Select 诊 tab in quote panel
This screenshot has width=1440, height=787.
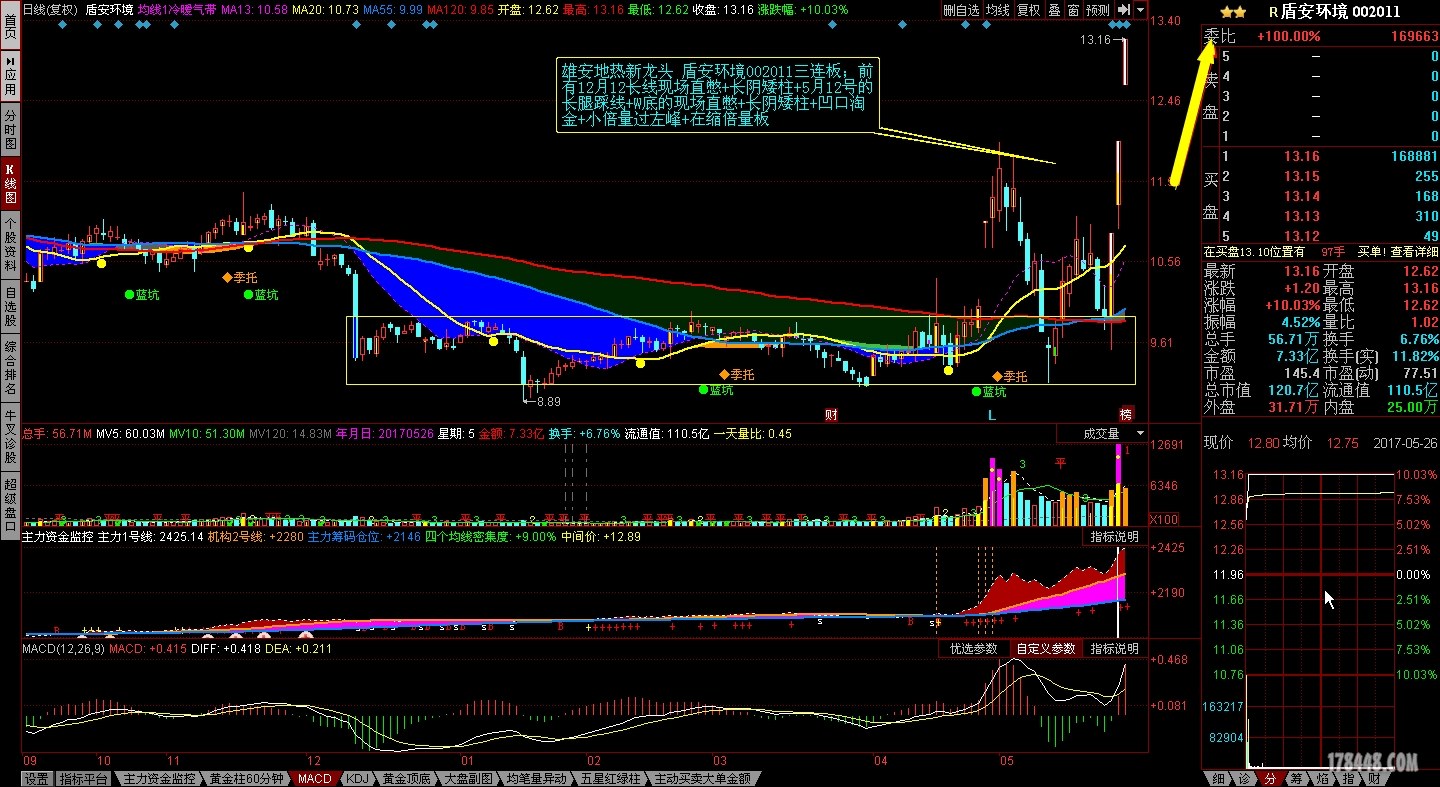[1243, 778]
